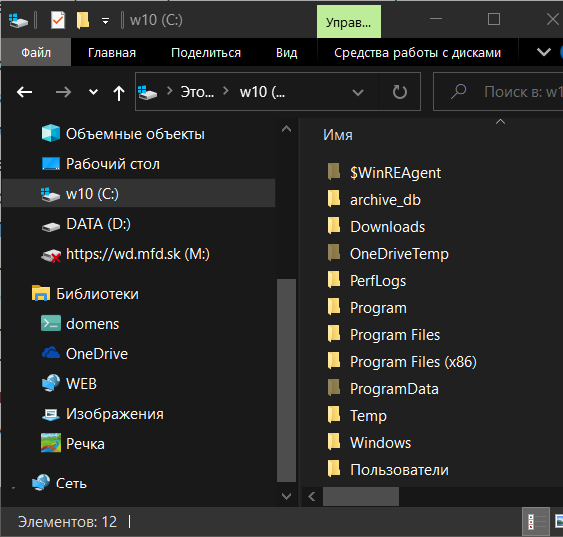Refresh the current folder view
Viewport: 563px width, 537px height.
click(x=399, y=92)
